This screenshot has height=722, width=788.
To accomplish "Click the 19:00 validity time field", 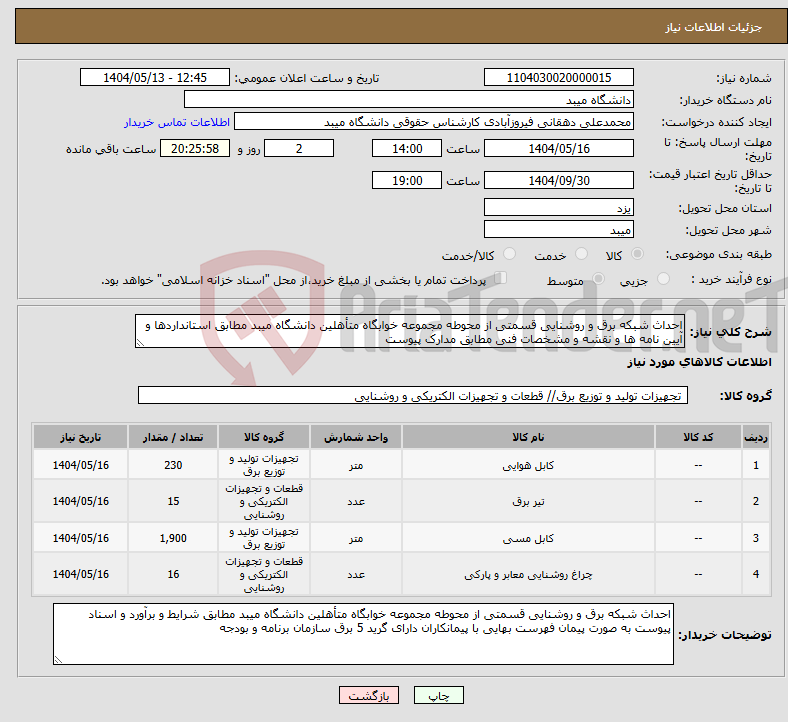I will [407, 180].
